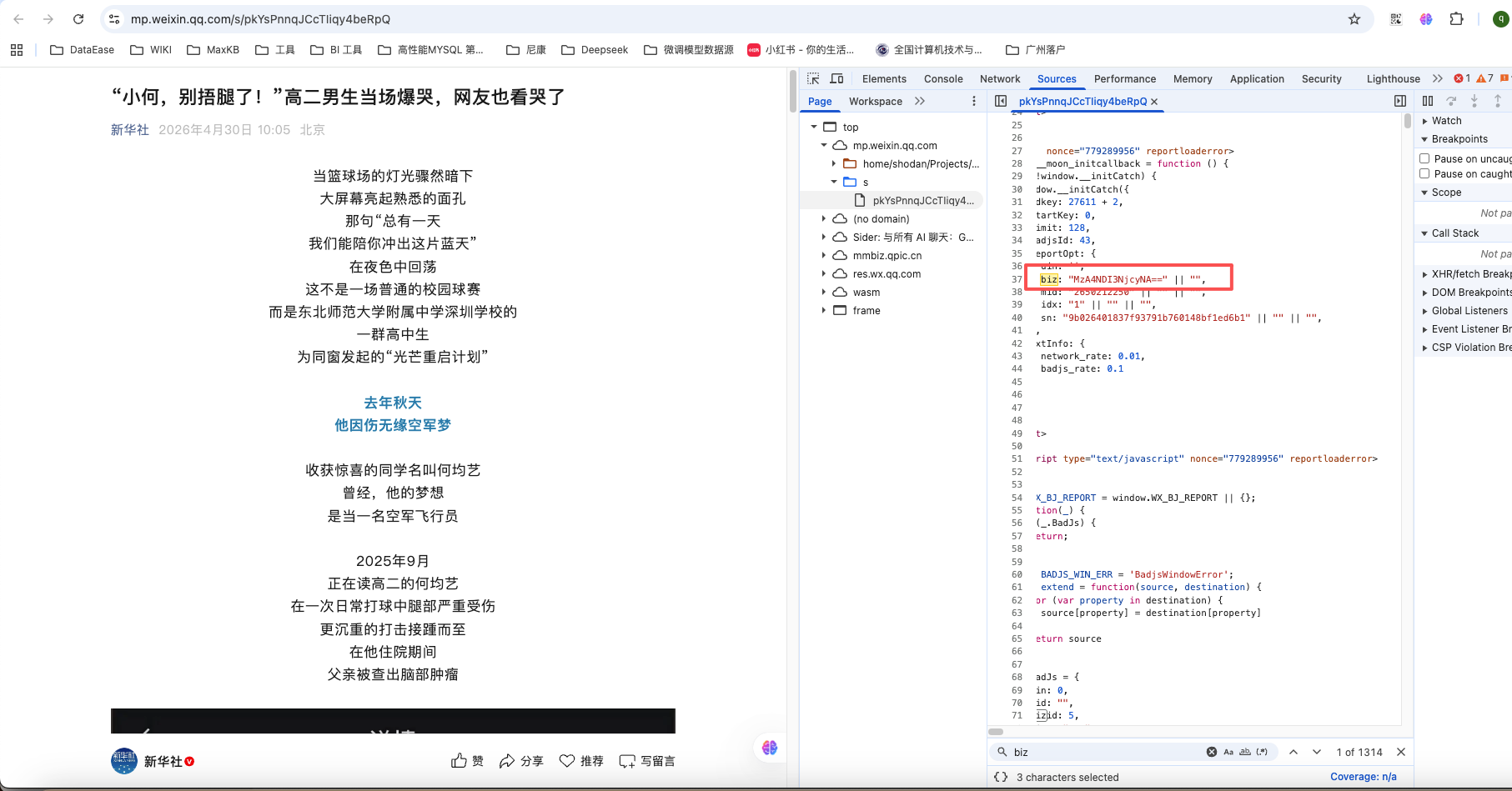1512x791 pixels.
Task: Click the red error count badge
Action: (x=1462, y=78)
